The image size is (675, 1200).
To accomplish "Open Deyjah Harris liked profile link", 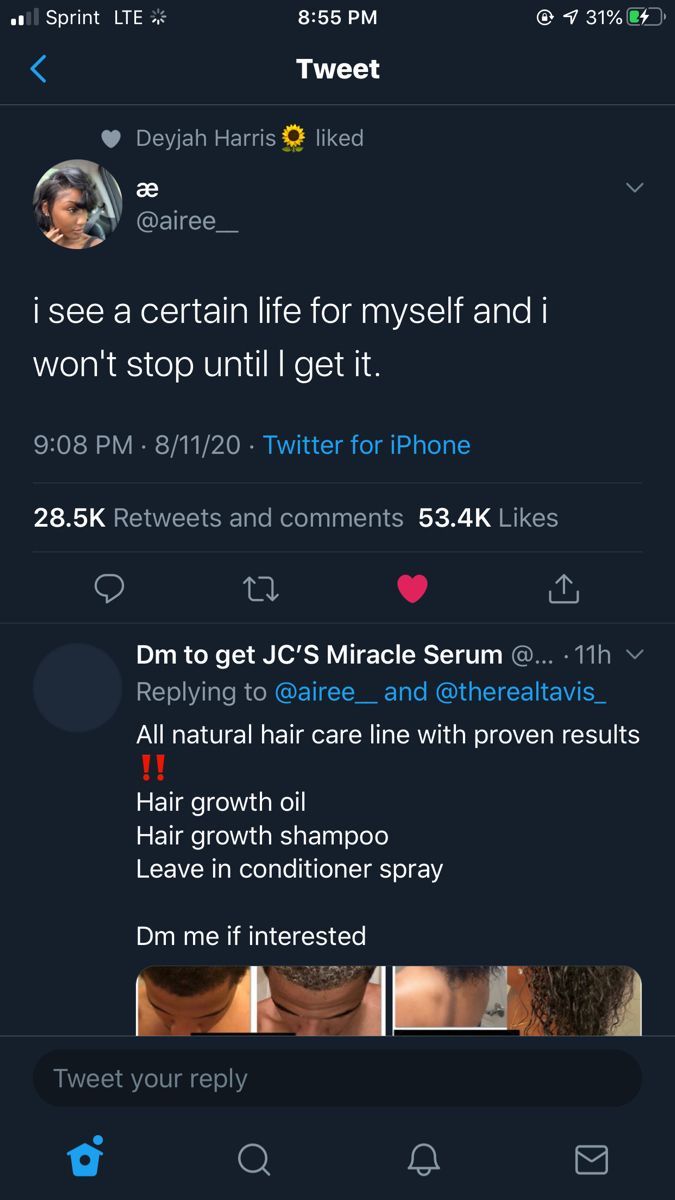I will (205, 138).
